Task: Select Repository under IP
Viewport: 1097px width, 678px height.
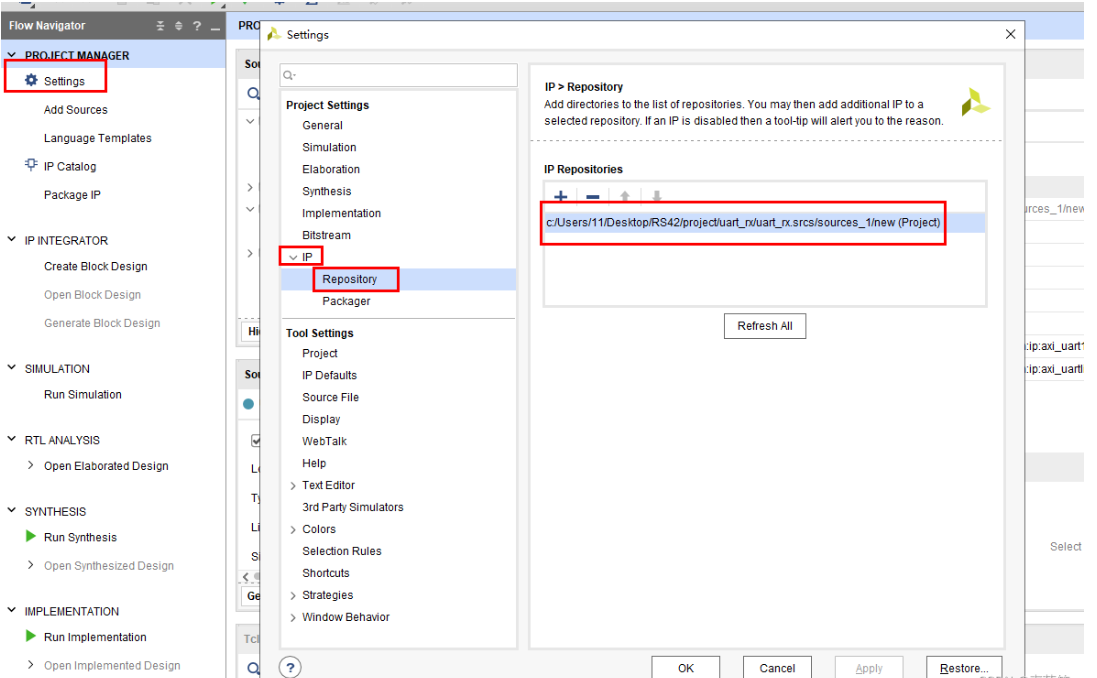Action: tap(350, 279)
